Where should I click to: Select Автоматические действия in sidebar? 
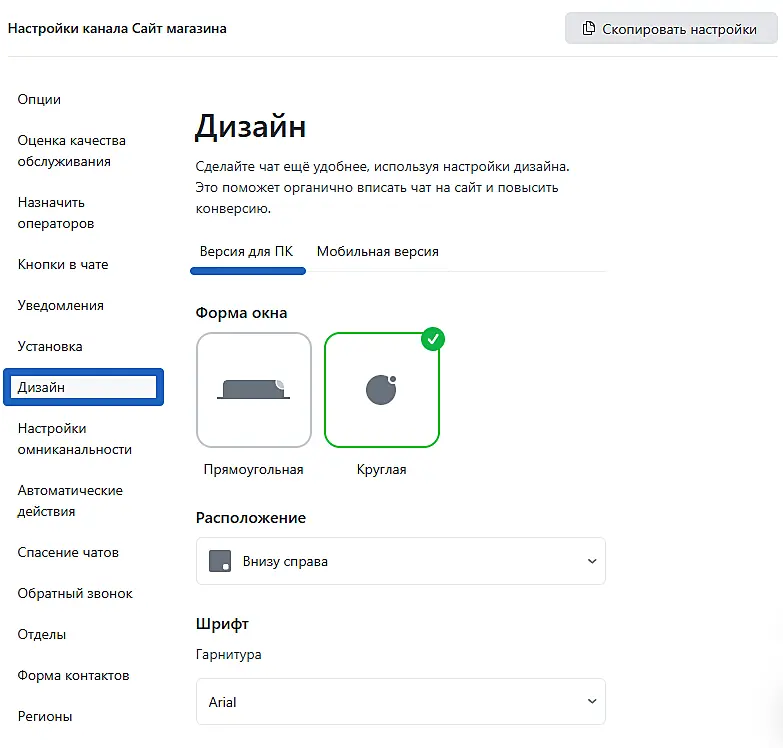(x=70, y=501)
